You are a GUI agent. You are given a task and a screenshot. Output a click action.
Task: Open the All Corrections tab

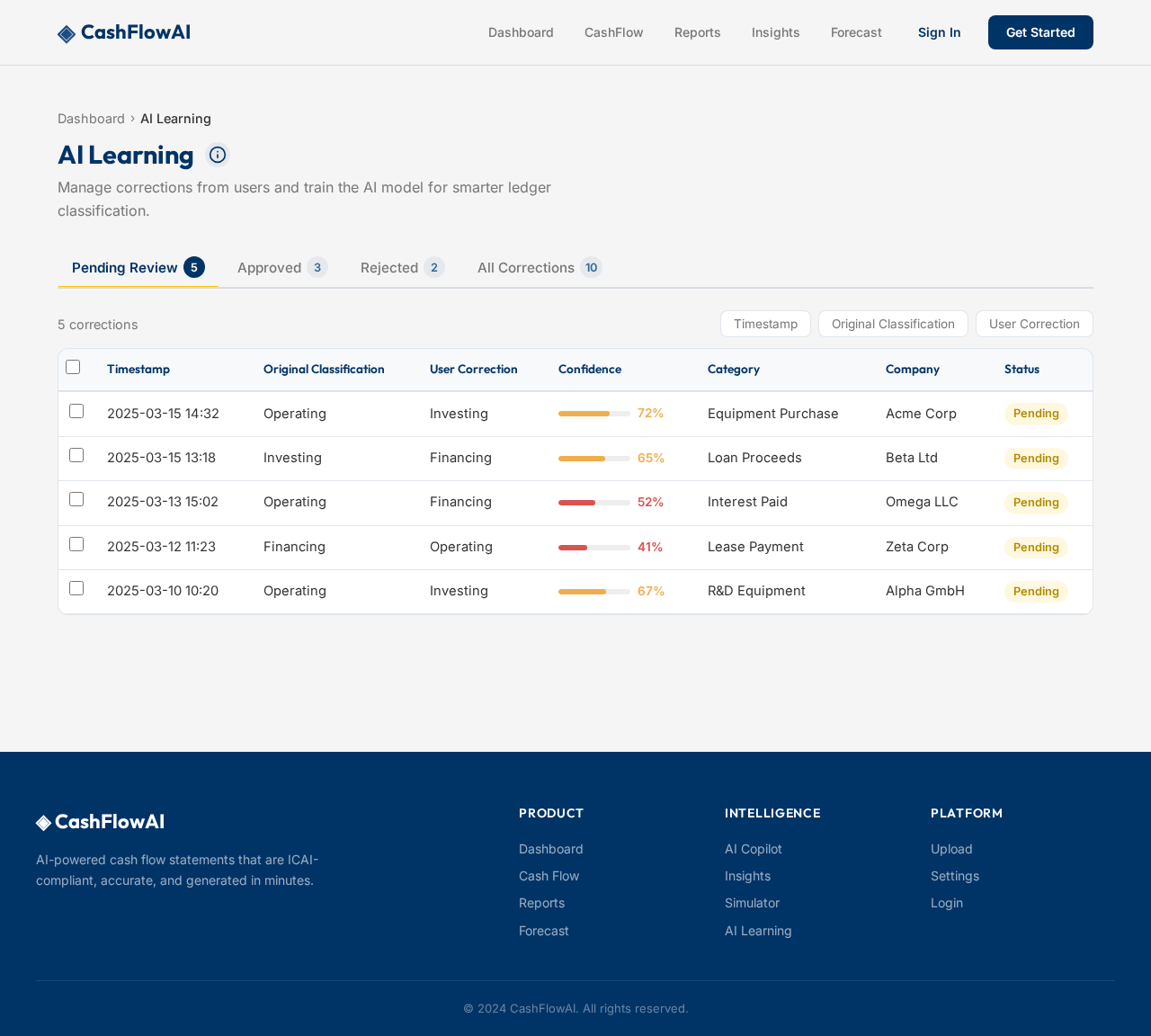(540, 268)
